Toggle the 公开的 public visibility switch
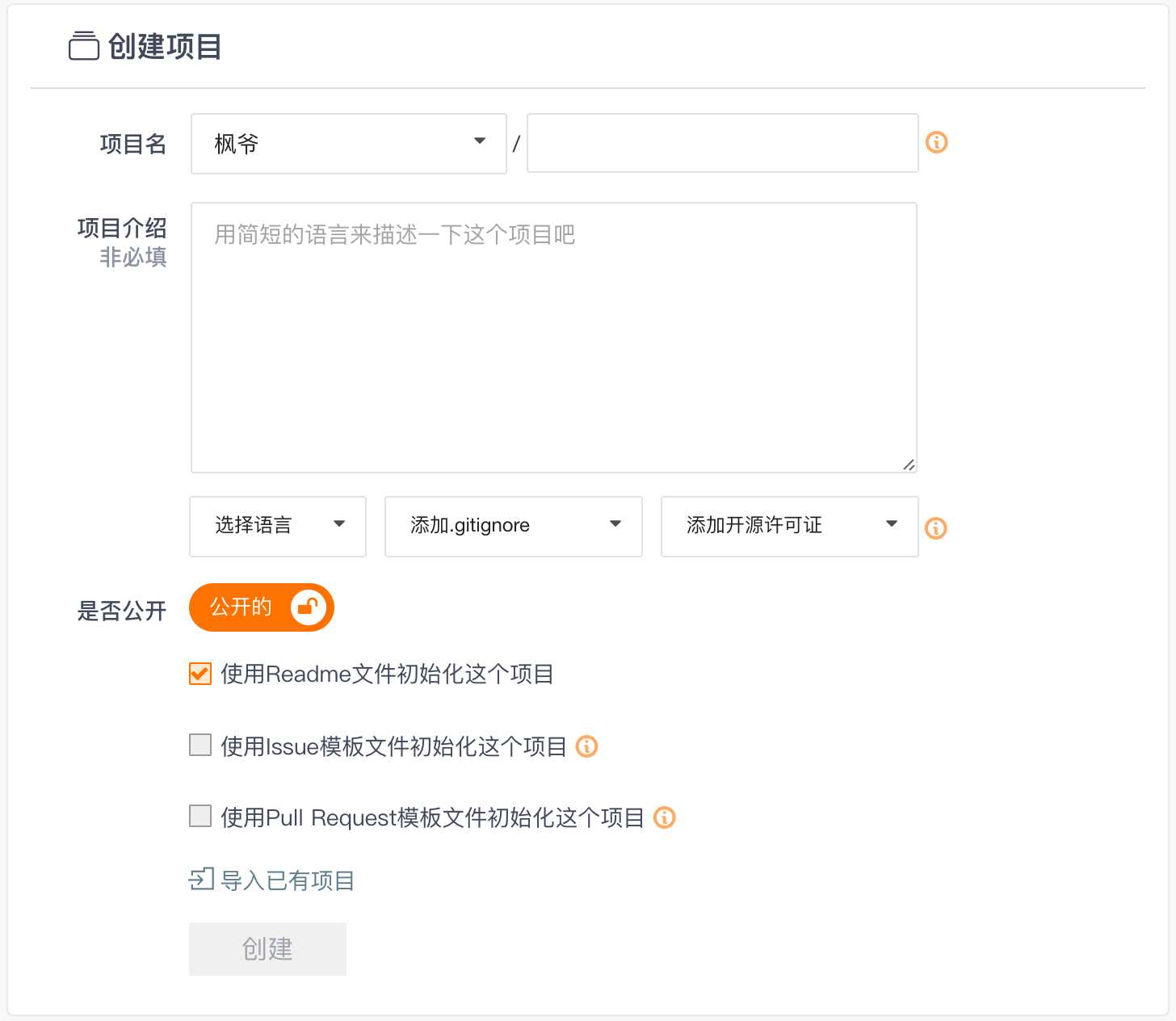This screenshot has height=1021, width=1176. tap(262, 607)
